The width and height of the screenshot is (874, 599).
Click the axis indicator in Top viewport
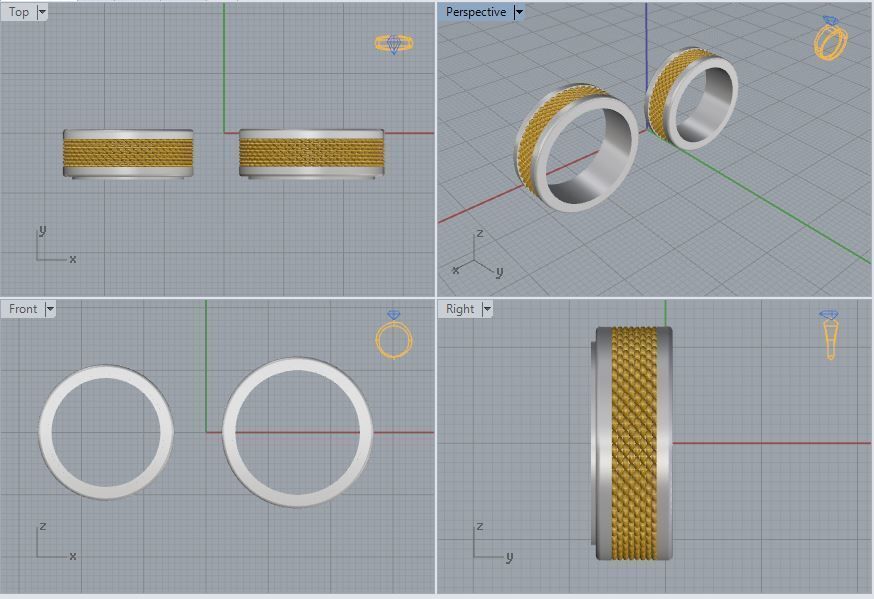pos(56,245)
